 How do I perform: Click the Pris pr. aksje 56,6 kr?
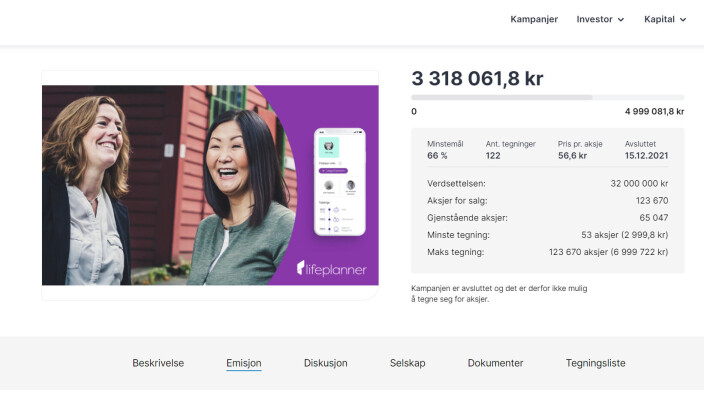pyautogui.click(x=572, y=156)
